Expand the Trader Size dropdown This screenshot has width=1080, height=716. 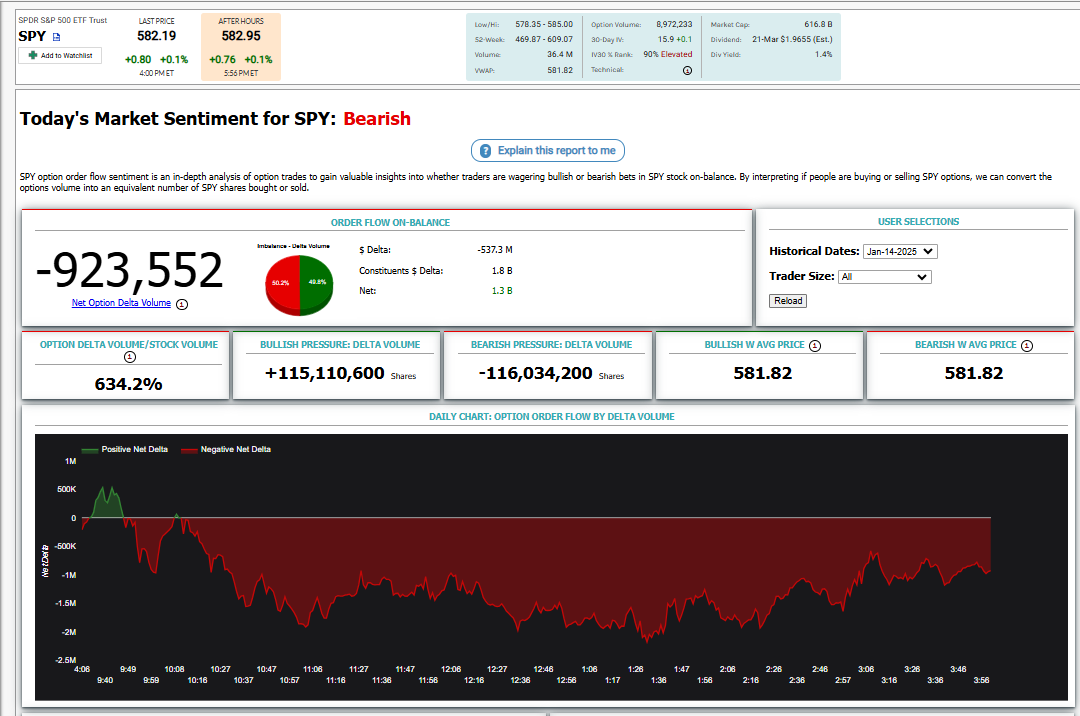point(885,277)
